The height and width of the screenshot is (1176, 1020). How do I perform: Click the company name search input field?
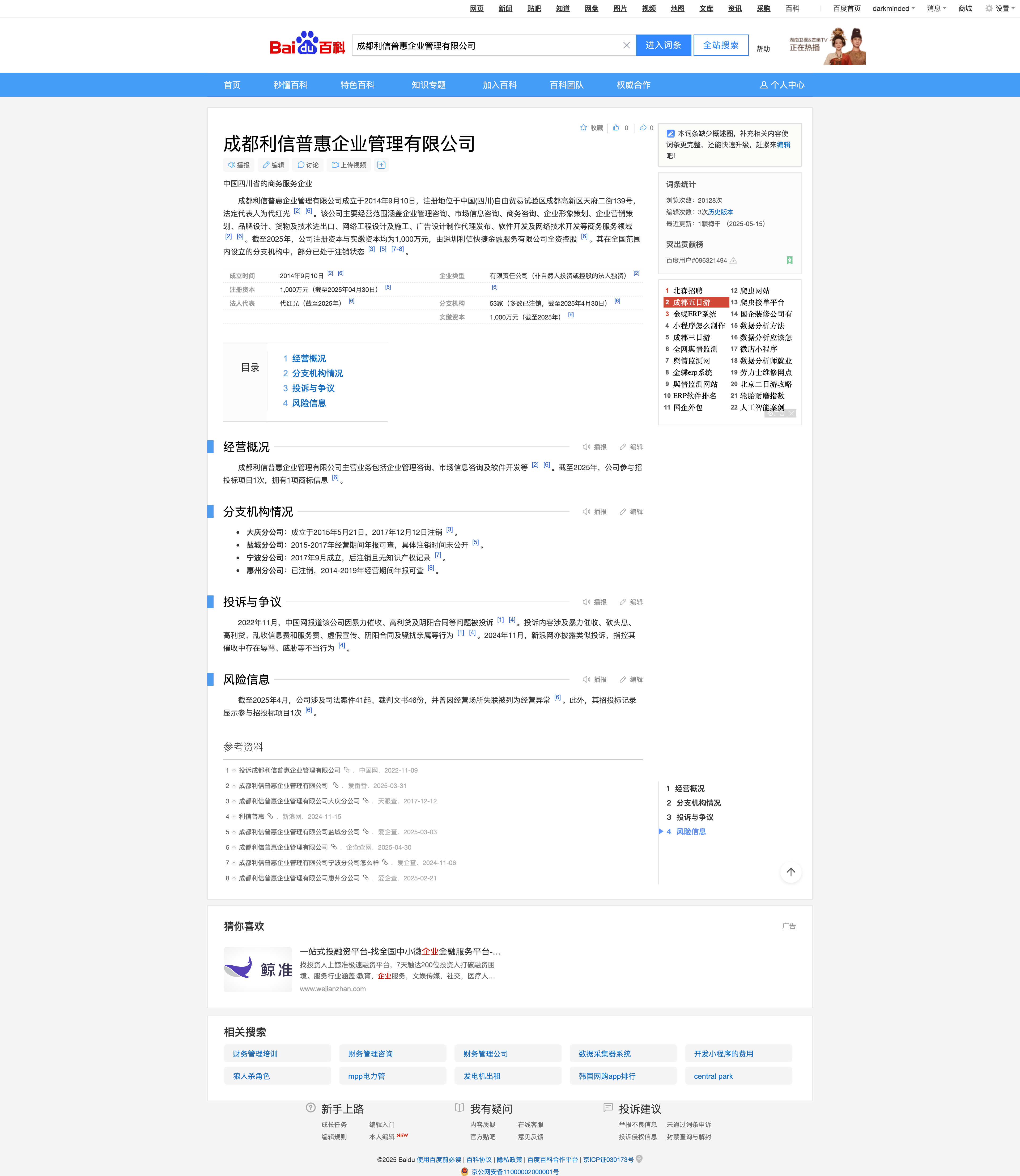click(484, 45)
